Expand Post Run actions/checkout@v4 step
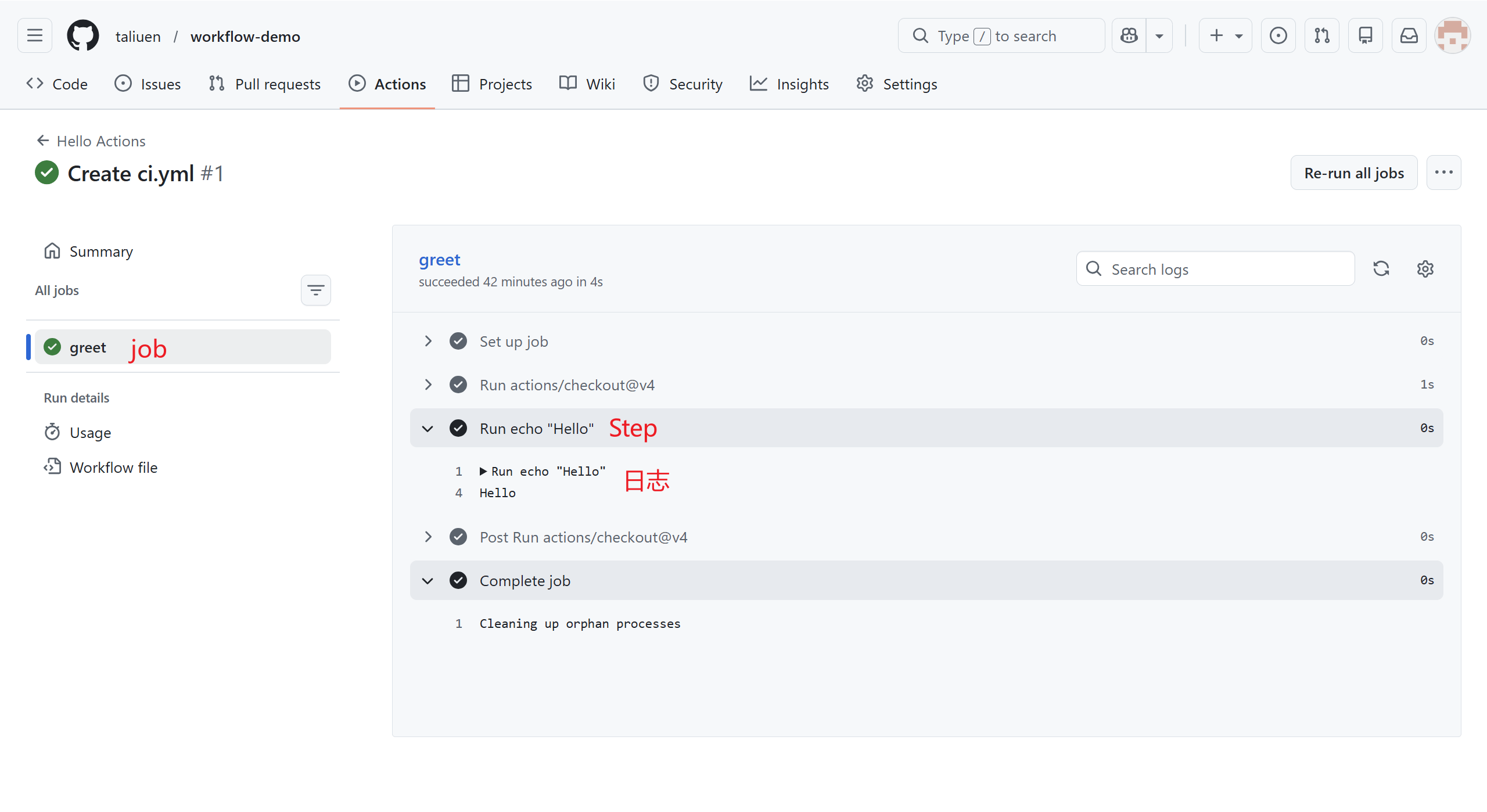This screenshot has width=1487, height=812. pos(428,537)
